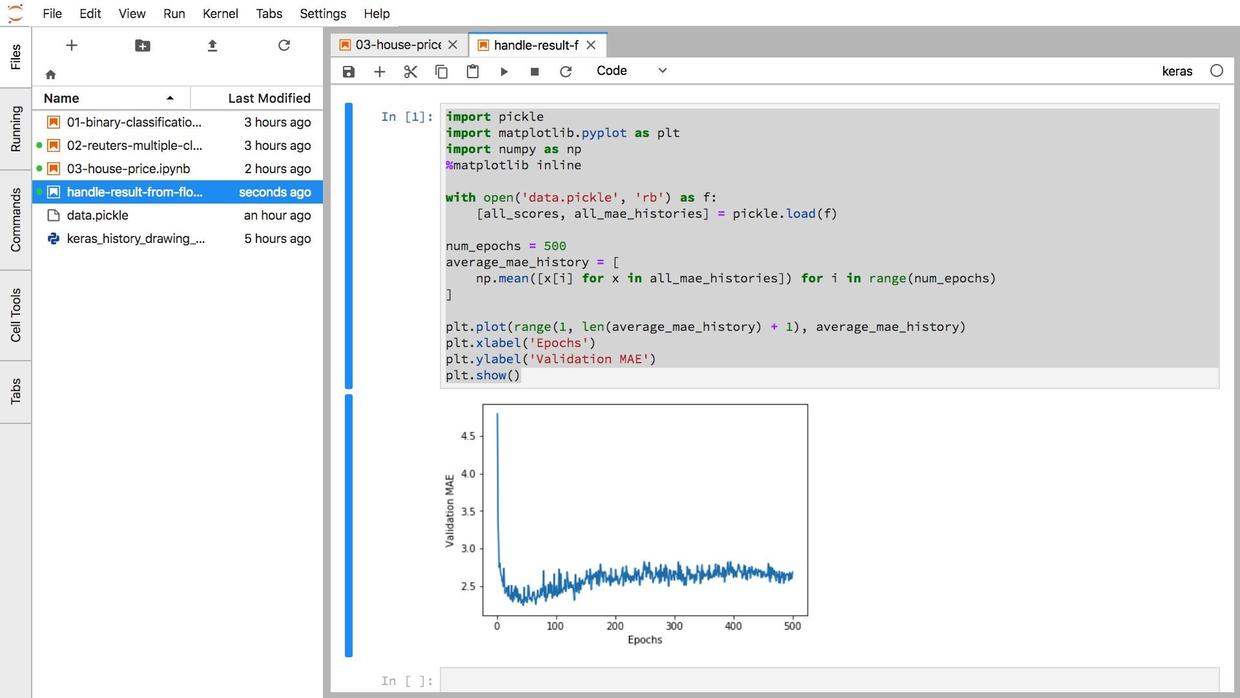Interrupt the kernel with the stop button
This screenshot has width=1240, height=698.
click(x=535, y=72)
